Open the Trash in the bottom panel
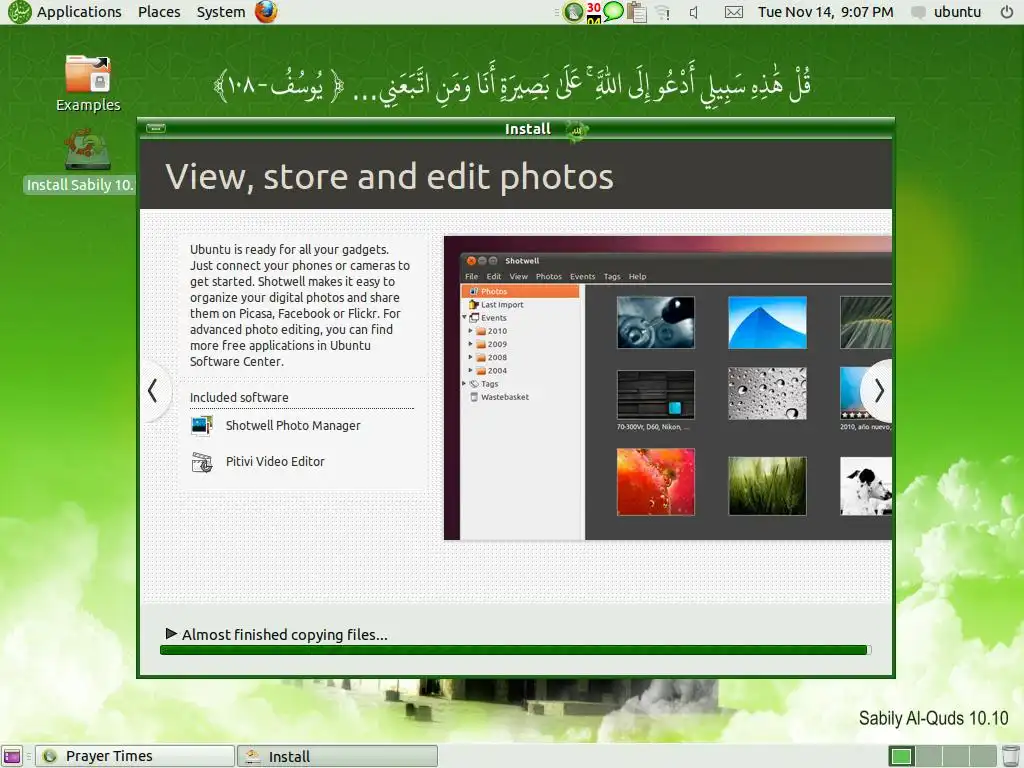This screenshot has height=768, width=1024. (x=1010, y=756)
